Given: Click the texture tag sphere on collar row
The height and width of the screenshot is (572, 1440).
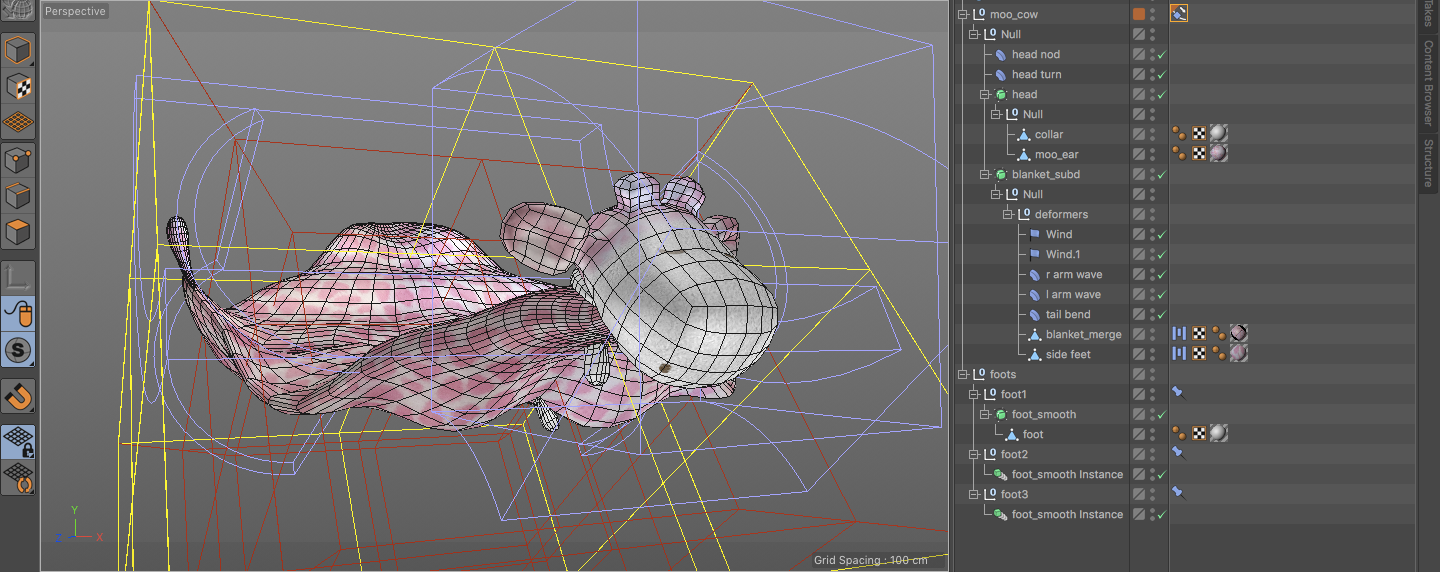Looking at the screenshot, I should click(x=1218, y=134).
